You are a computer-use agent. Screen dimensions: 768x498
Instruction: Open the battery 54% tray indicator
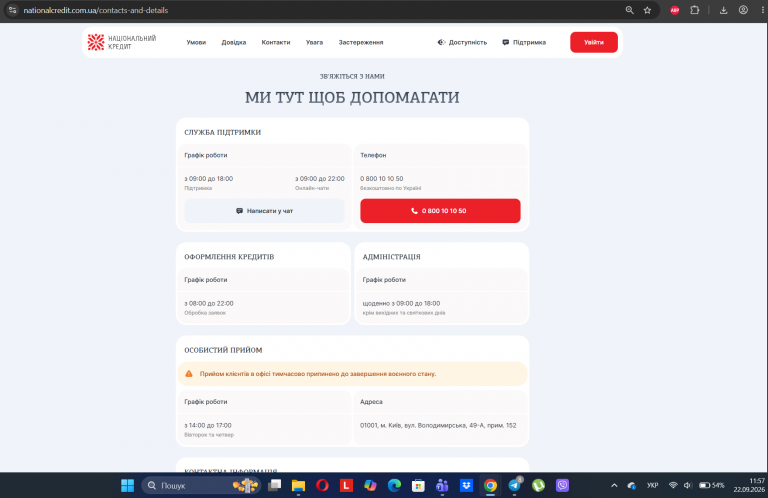712,485
